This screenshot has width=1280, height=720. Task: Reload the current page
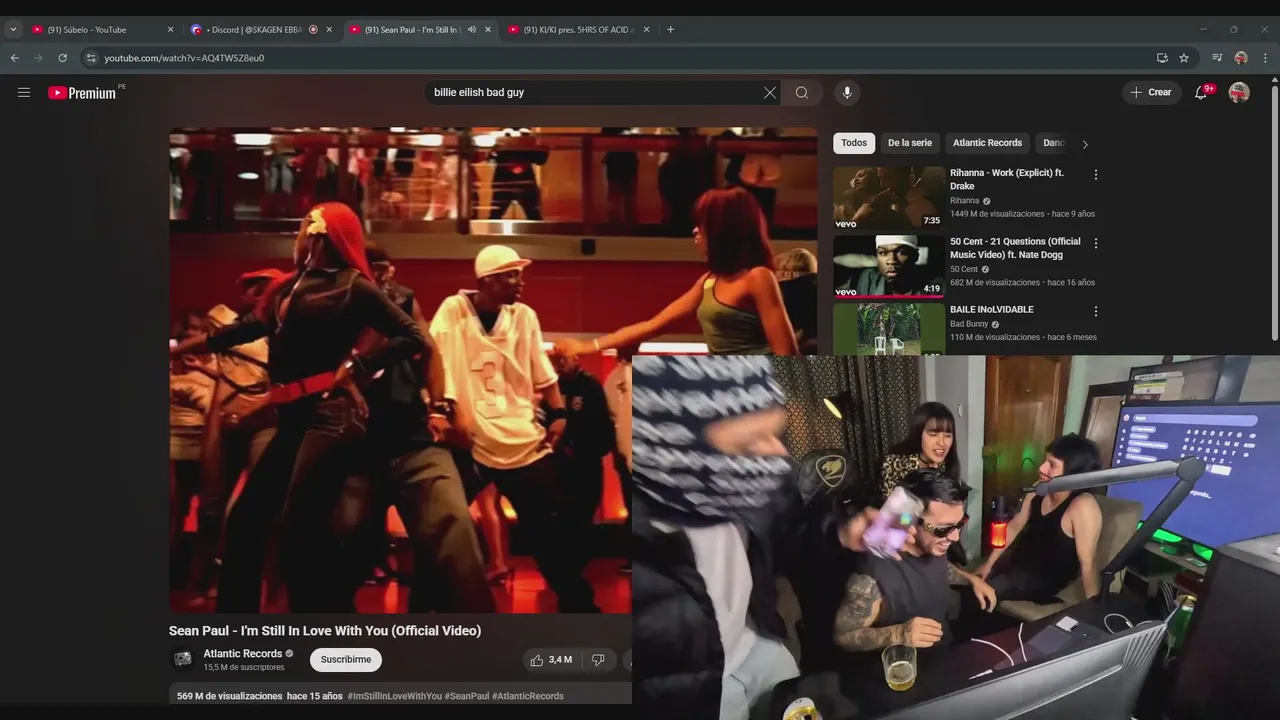click(62, 58)
